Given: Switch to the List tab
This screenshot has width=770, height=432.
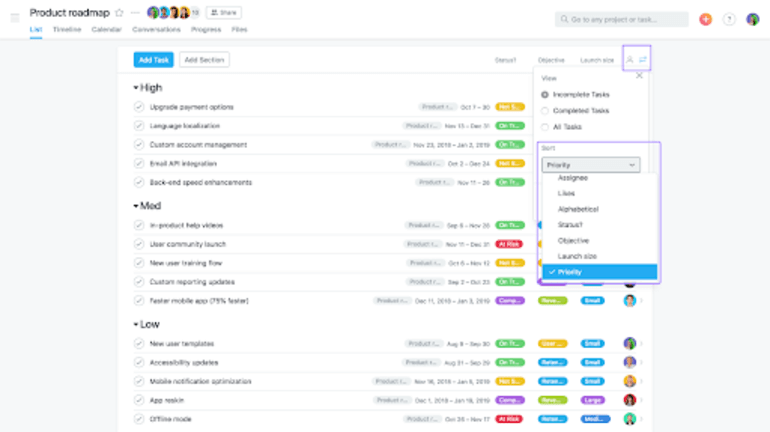Looking at the screenshot, I should click(35, 29).
